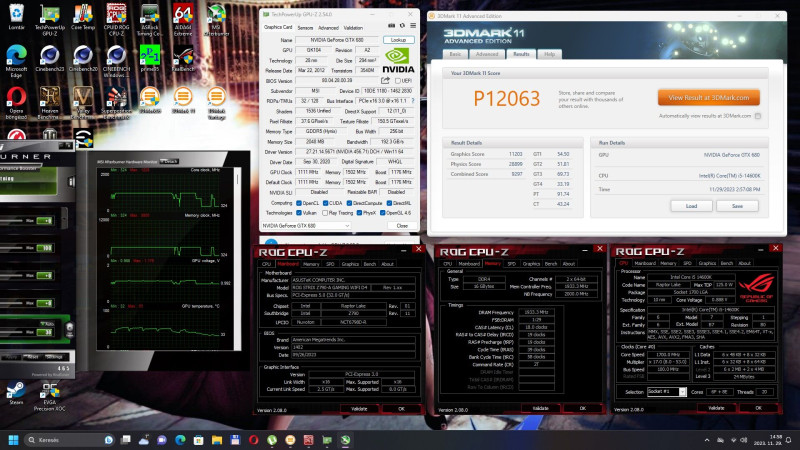Open TechPowerUp GPU-Z desktop shortcut
Viewport: 800px width, 450px height.
[49, 20]
